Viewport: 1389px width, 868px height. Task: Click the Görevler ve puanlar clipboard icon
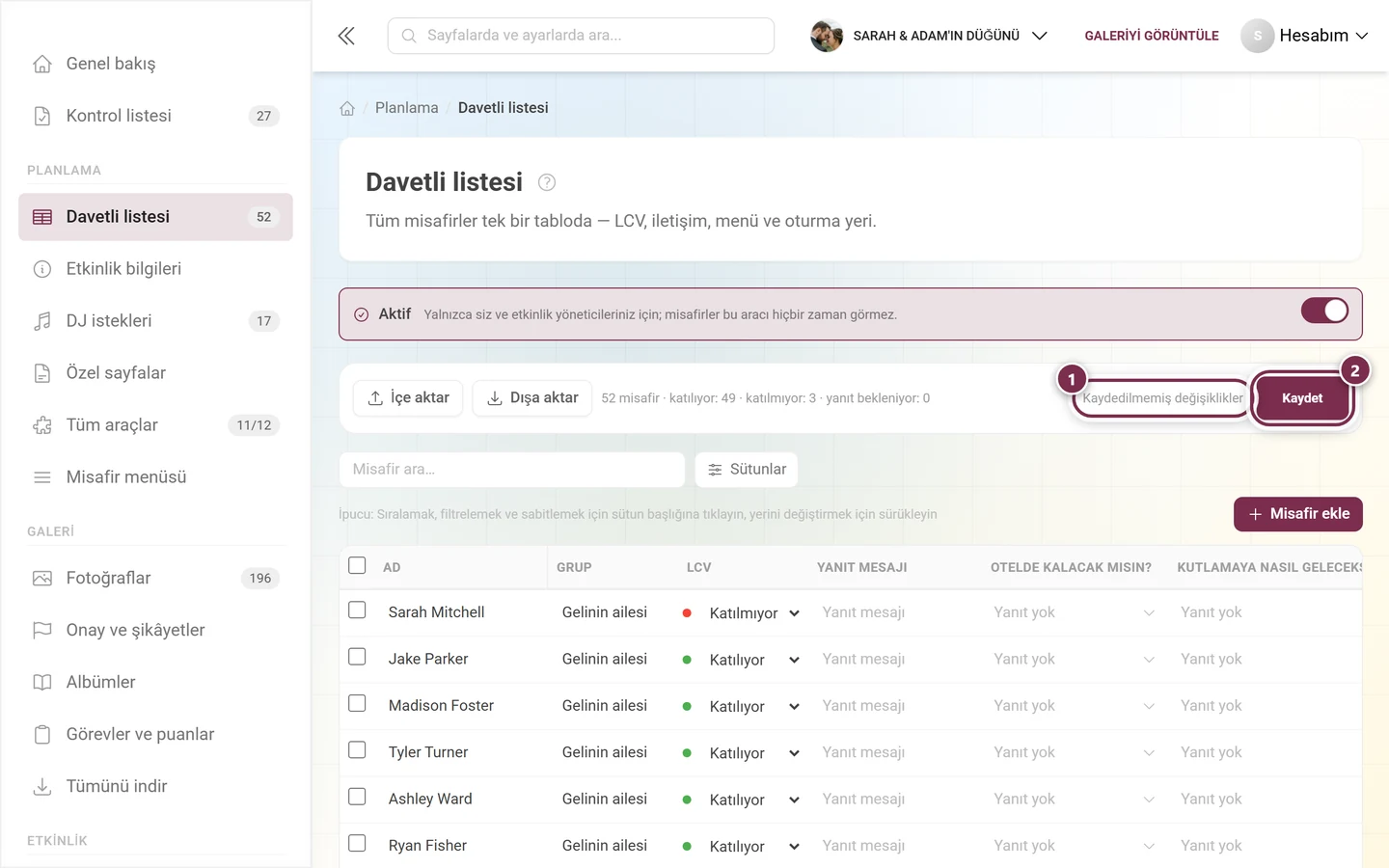point(42,735)
